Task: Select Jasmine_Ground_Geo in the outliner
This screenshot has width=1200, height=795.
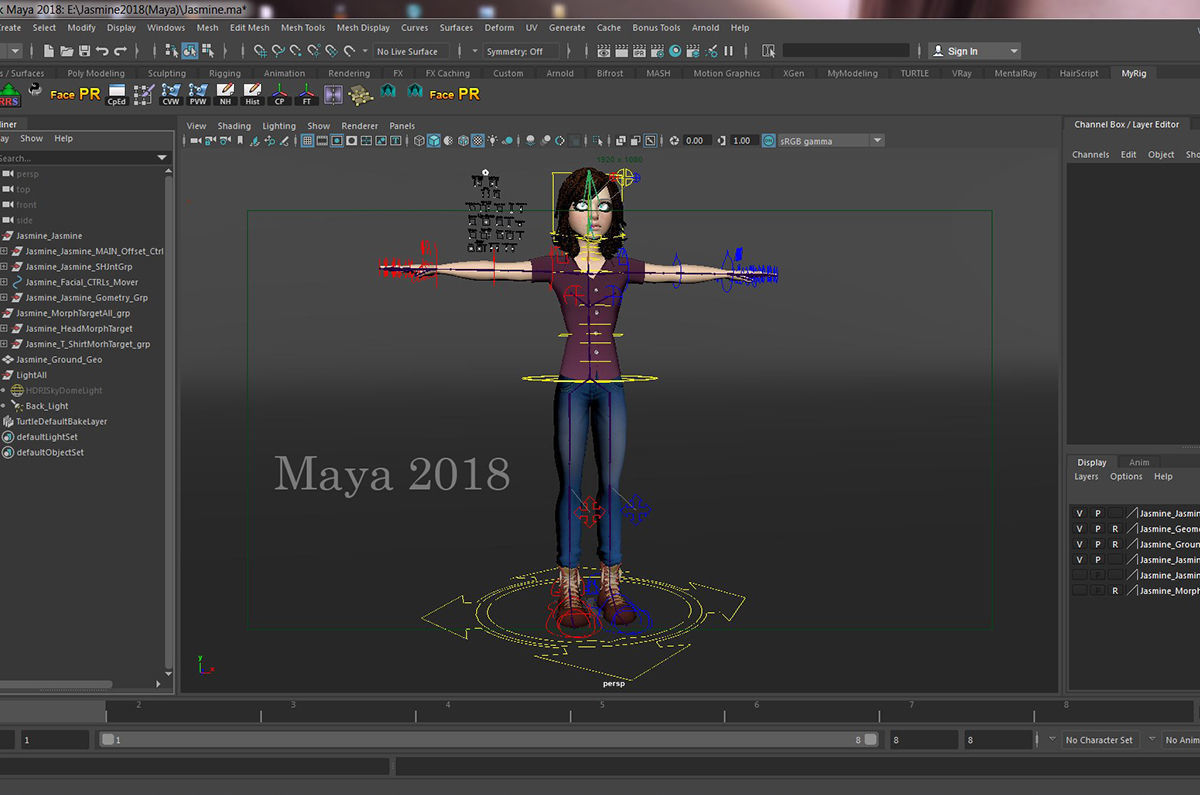Action: (58, 359)
